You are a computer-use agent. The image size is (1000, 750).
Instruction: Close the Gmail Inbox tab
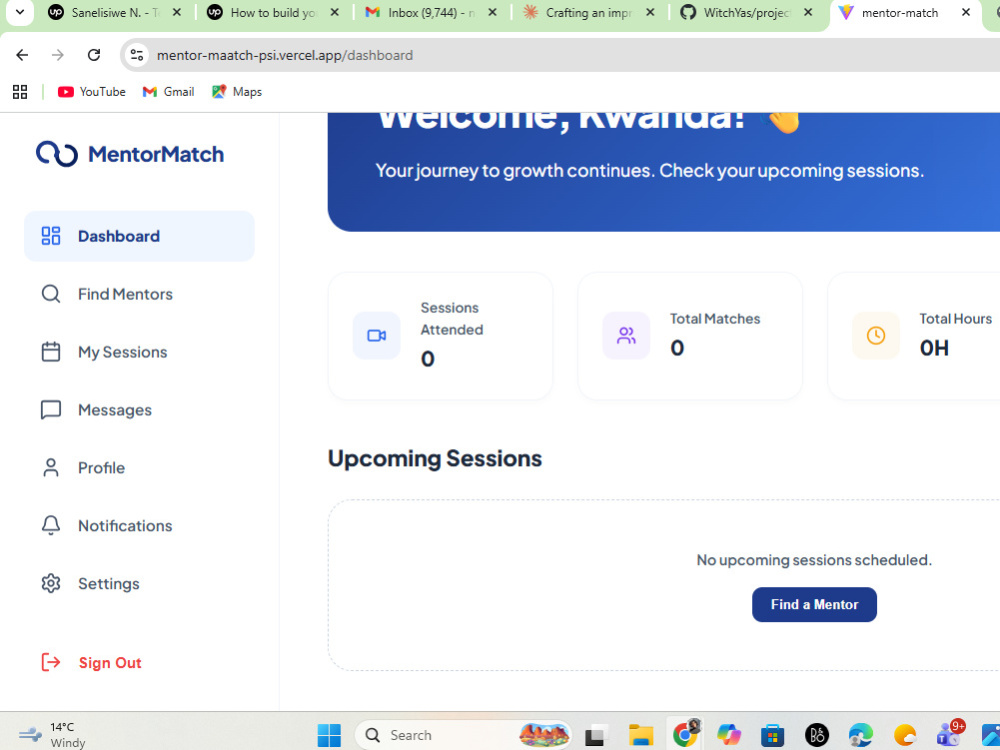(492, 12)
